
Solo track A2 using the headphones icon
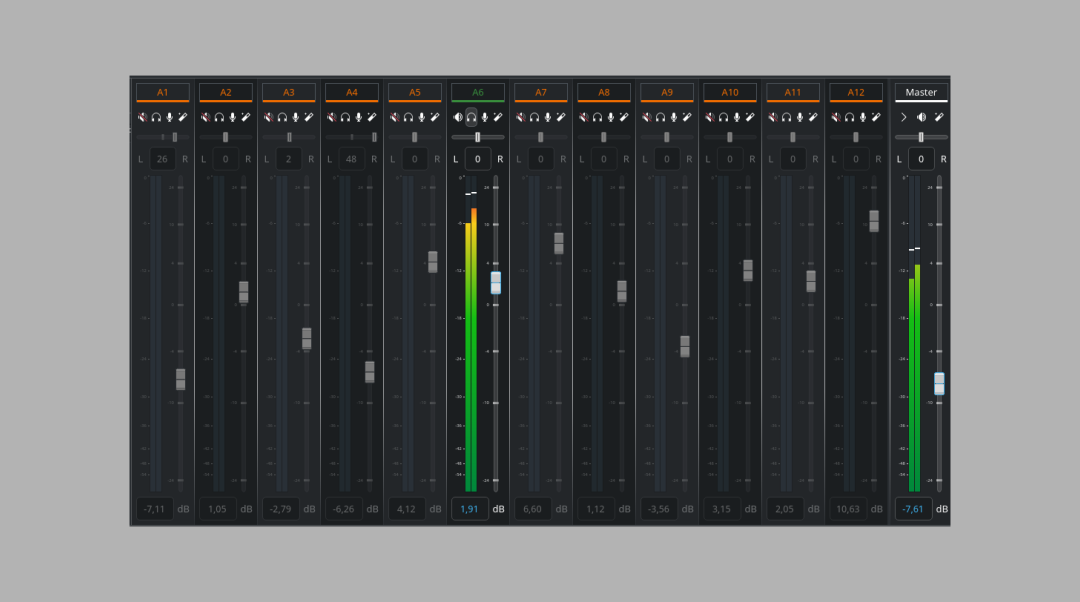tap(219, 117)
